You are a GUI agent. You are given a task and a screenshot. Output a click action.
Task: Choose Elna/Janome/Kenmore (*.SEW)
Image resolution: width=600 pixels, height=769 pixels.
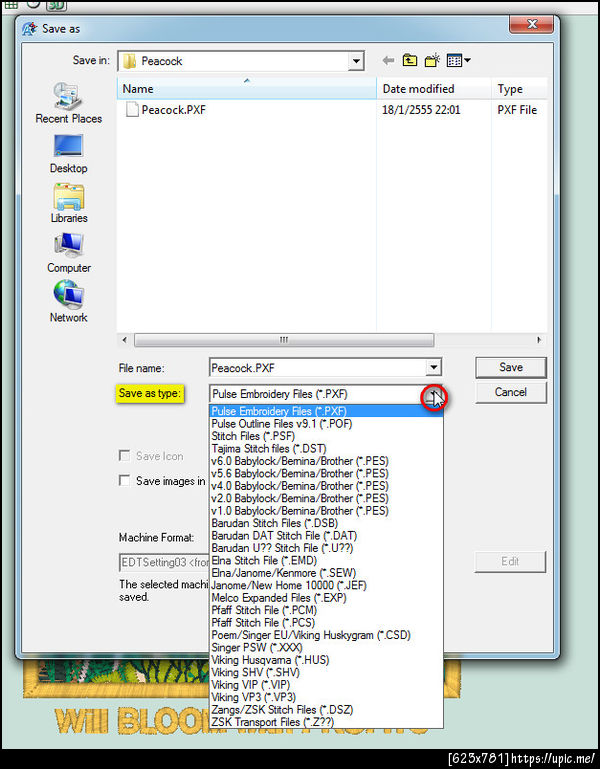pos(326,573)
